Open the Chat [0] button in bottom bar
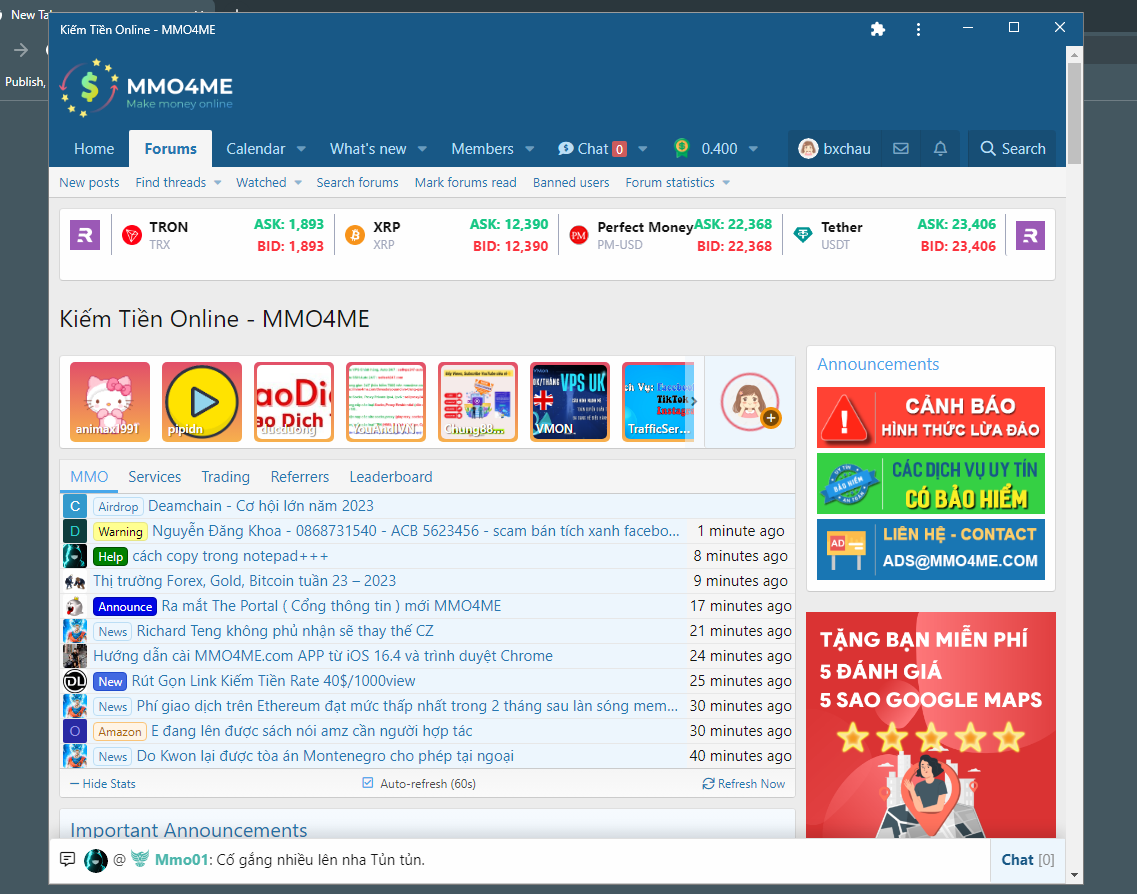Image resolution: width=1137 pixels, height=894 pixels. point(1028,860)
